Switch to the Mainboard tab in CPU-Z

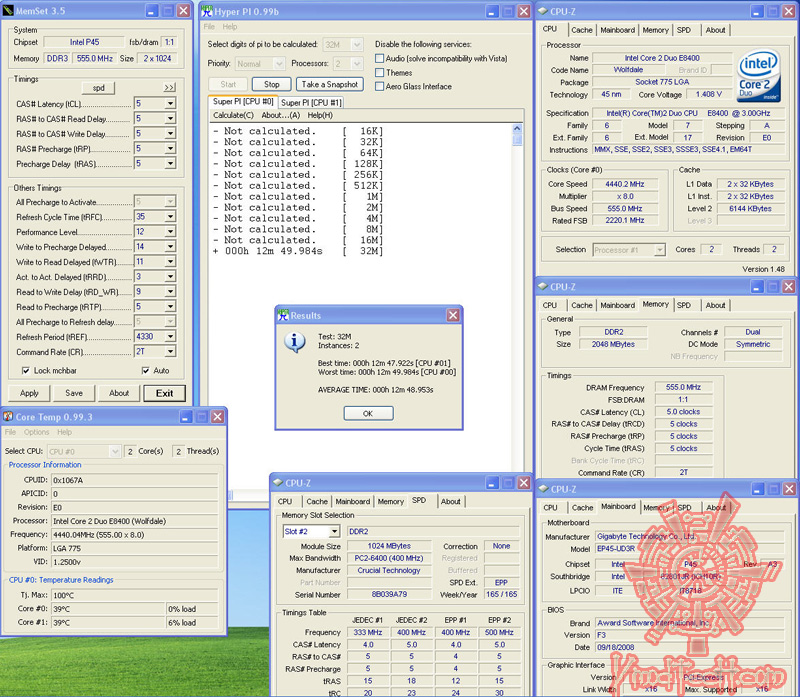(x=618, y=30)
